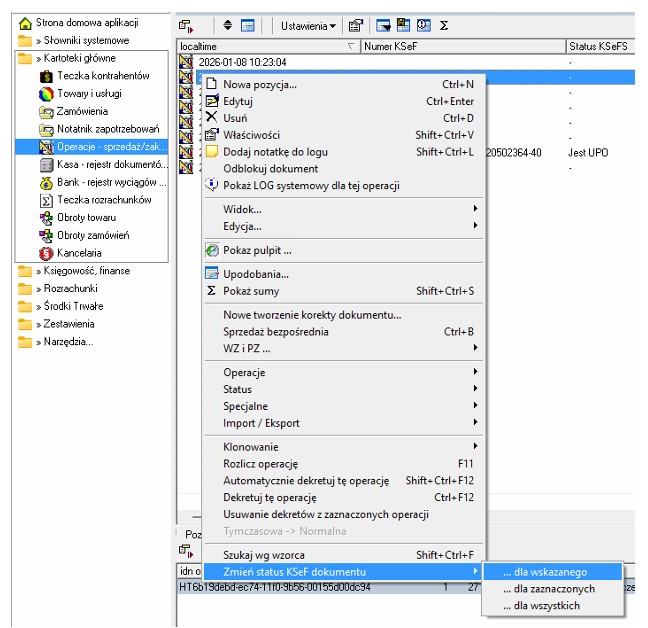Open the Ustawienia dropdown in toolbar

click(x=307, y=24)
